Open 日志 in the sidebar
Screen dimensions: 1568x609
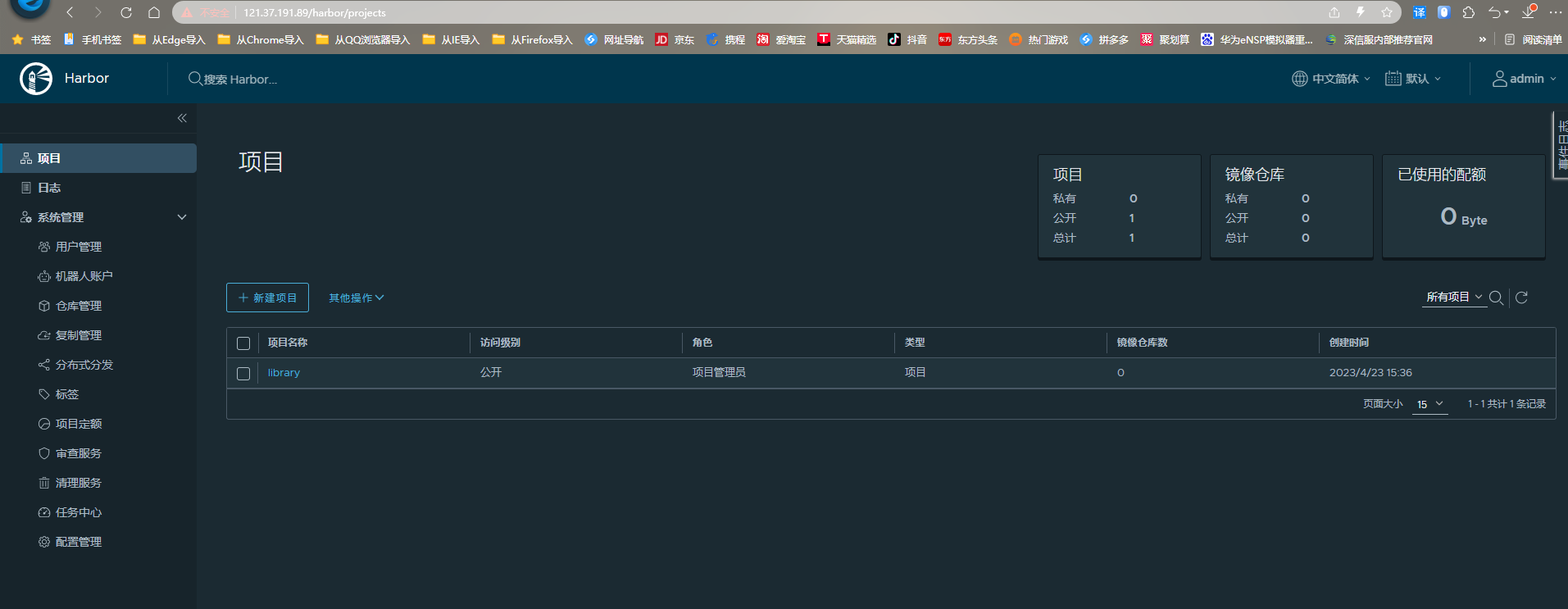[49, 188]
